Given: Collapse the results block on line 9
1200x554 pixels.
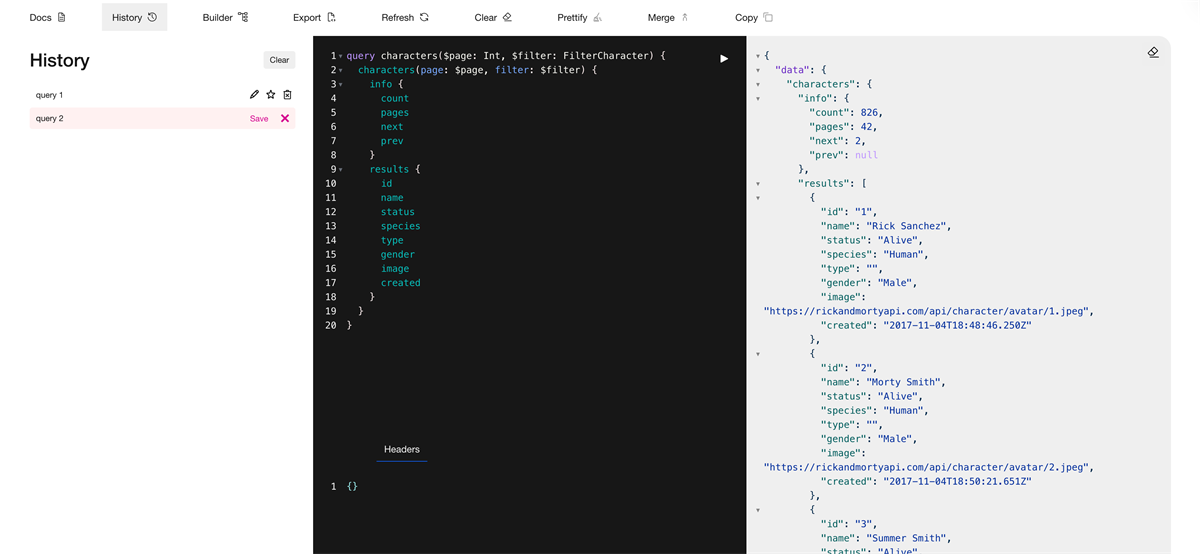Looking at the screenshot, I should click(340, 170).
